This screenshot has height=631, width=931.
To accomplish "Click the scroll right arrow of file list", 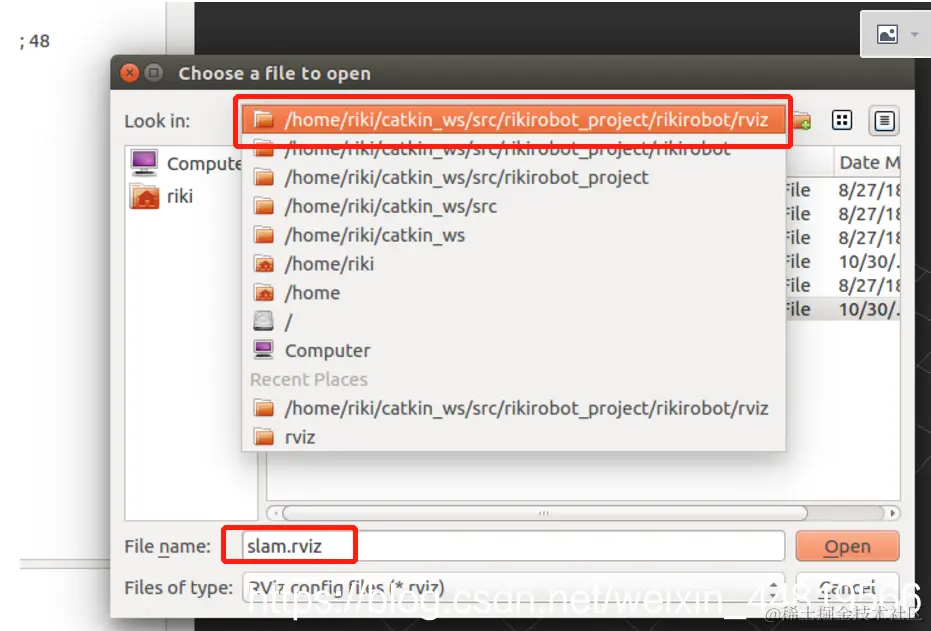I will [x=892, y=513].
